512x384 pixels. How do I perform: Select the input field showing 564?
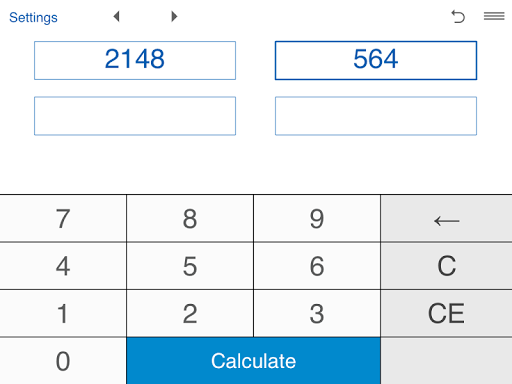click(x=376, y=60)
